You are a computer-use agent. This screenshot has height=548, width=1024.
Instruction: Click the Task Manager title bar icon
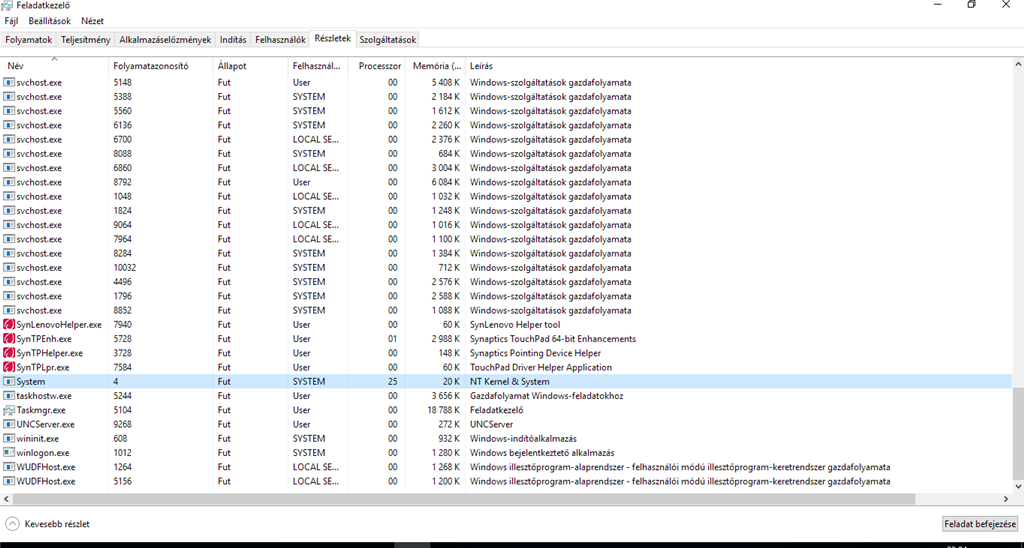8,5
